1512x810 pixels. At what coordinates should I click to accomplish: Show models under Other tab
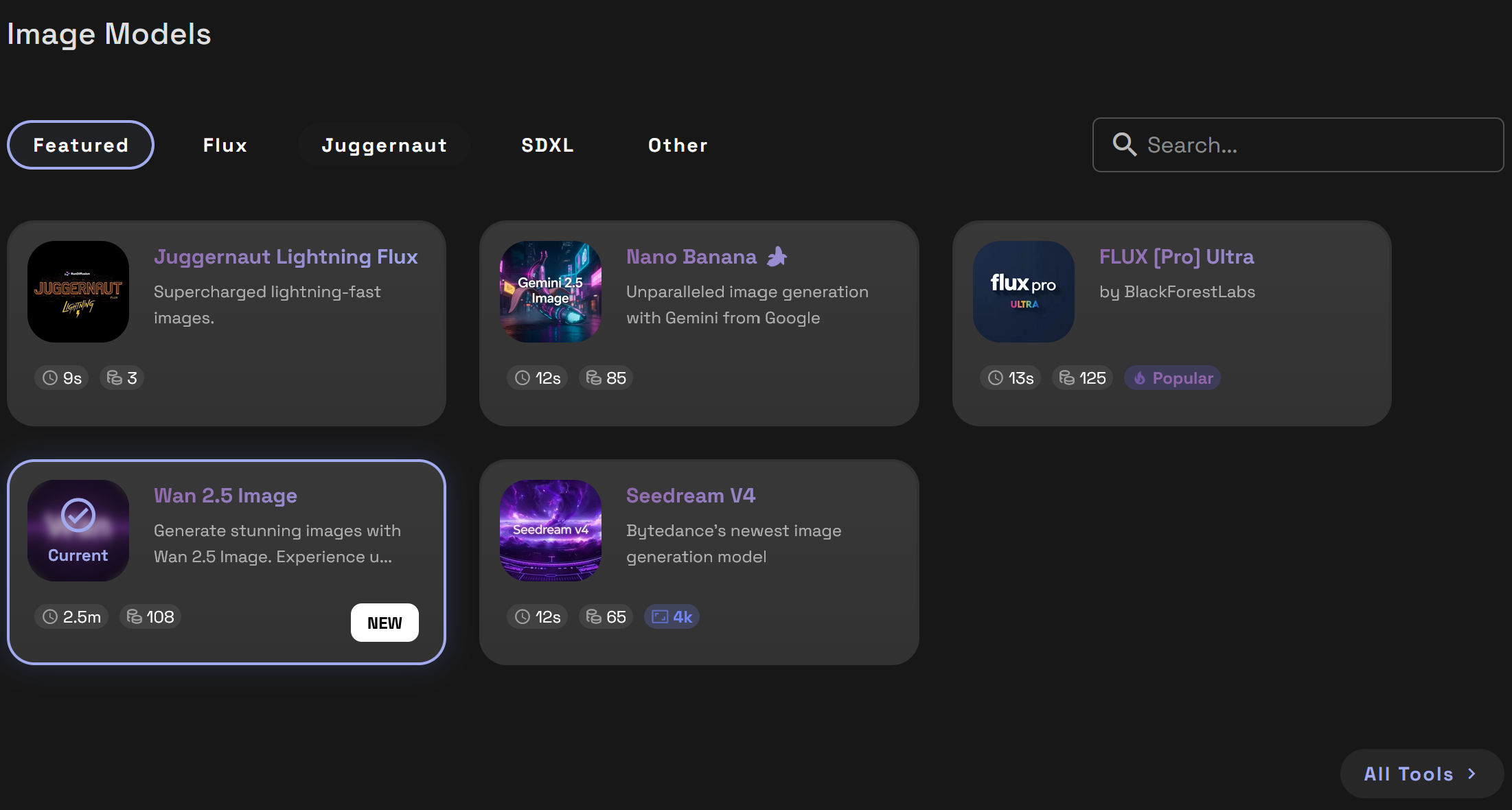point(678,145)
